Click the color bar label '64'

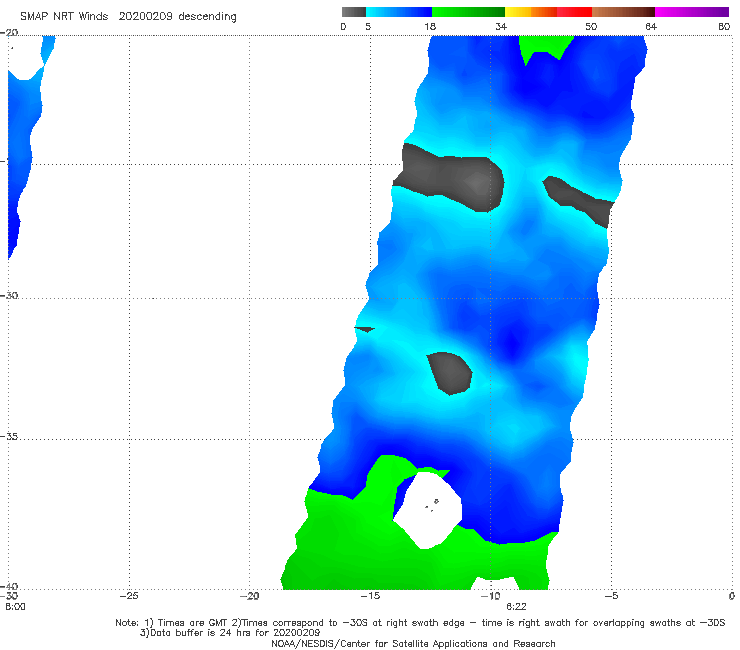coord(651,26)
